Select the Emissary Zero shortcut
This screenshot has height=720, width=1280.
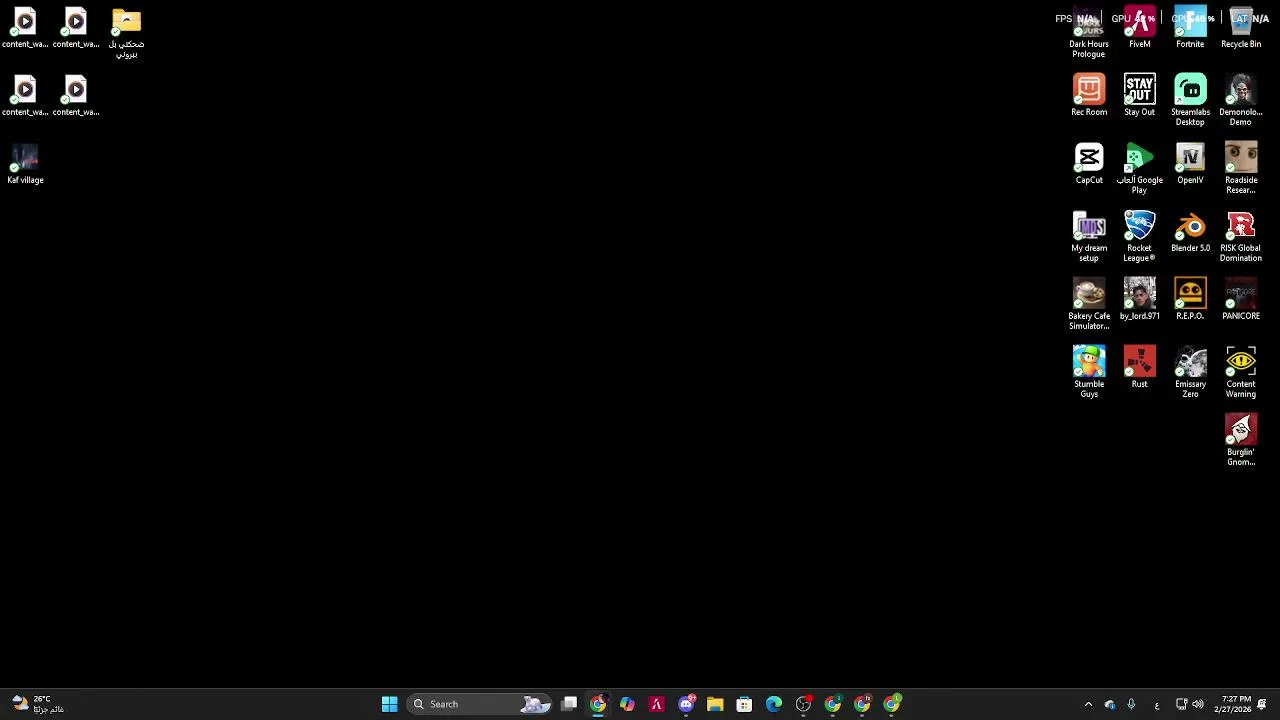[x=1190, y=372]
